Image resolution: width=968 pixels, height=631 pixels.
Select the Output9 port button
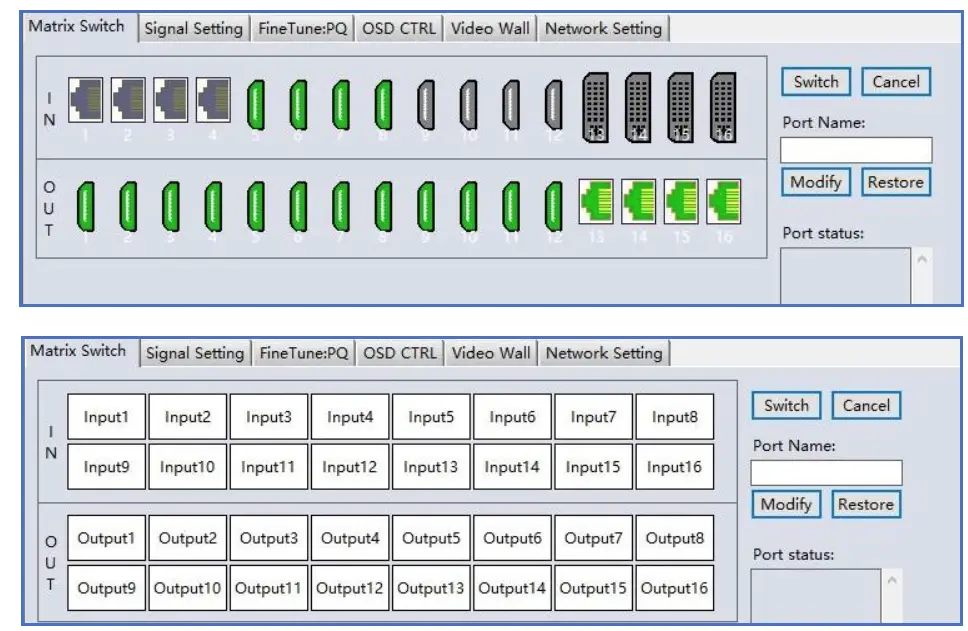106,588
